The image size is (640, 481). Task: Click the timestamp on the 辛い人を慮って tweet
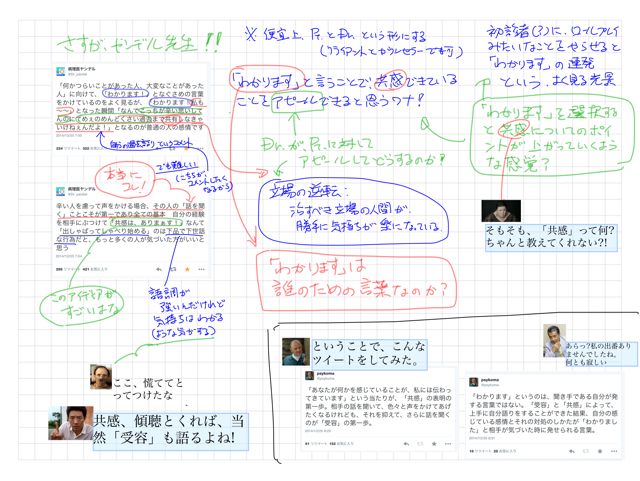click(69, 256)
